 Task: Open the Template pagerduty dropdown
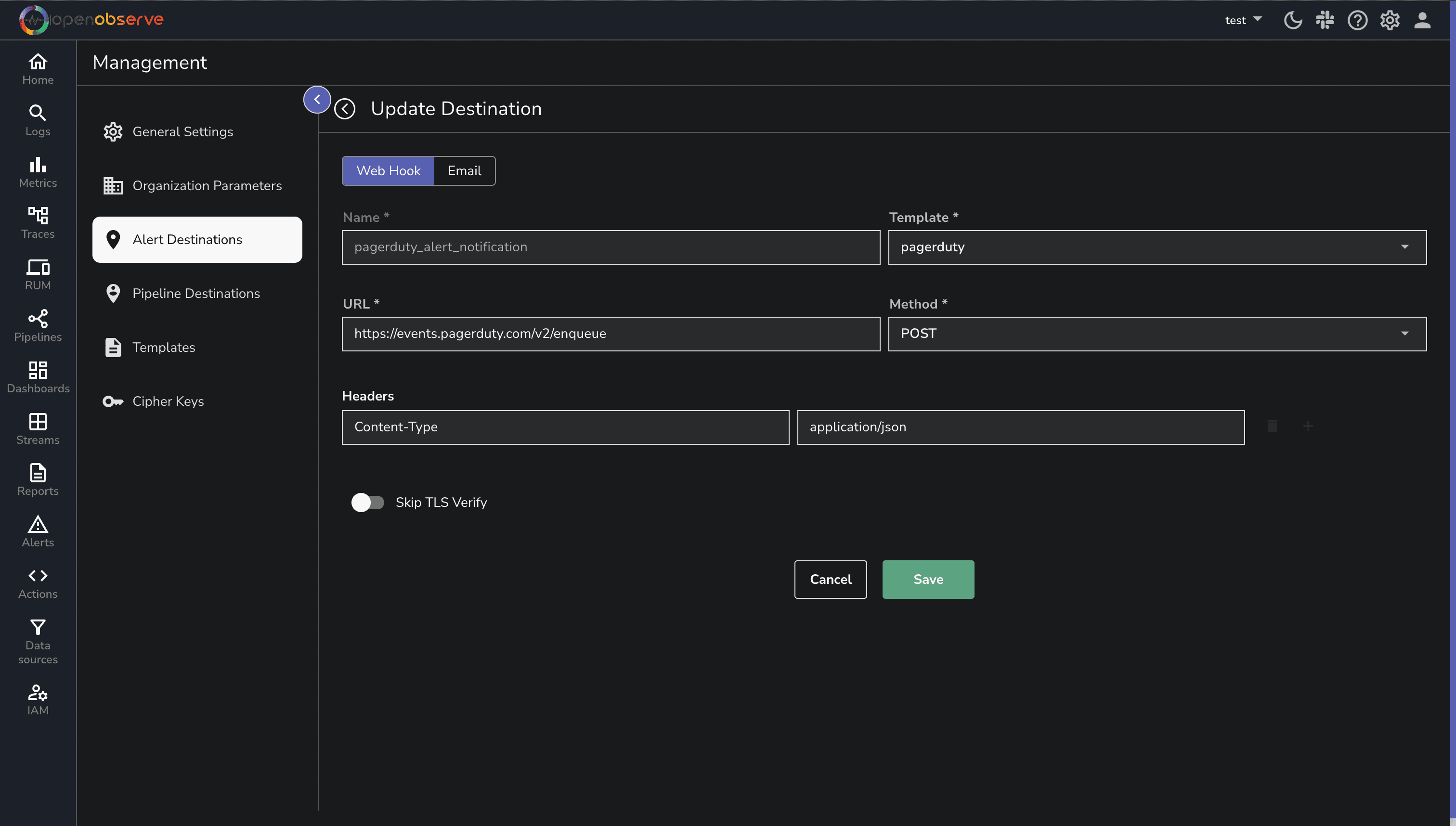(x=1157, y=247)
